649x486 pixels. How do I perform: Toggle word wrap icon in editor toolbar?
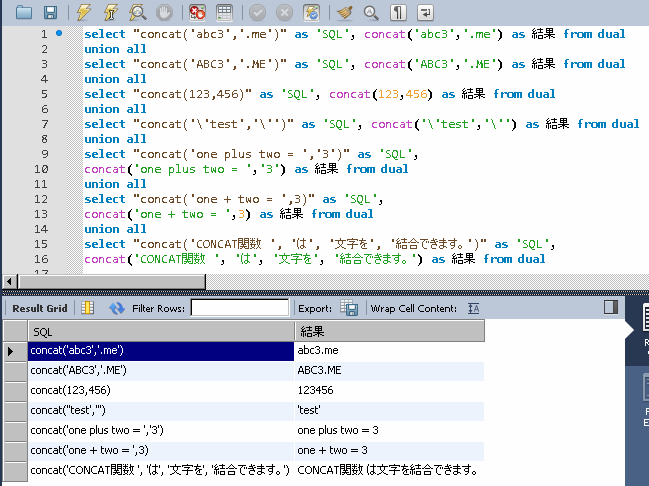pos(425,12)
